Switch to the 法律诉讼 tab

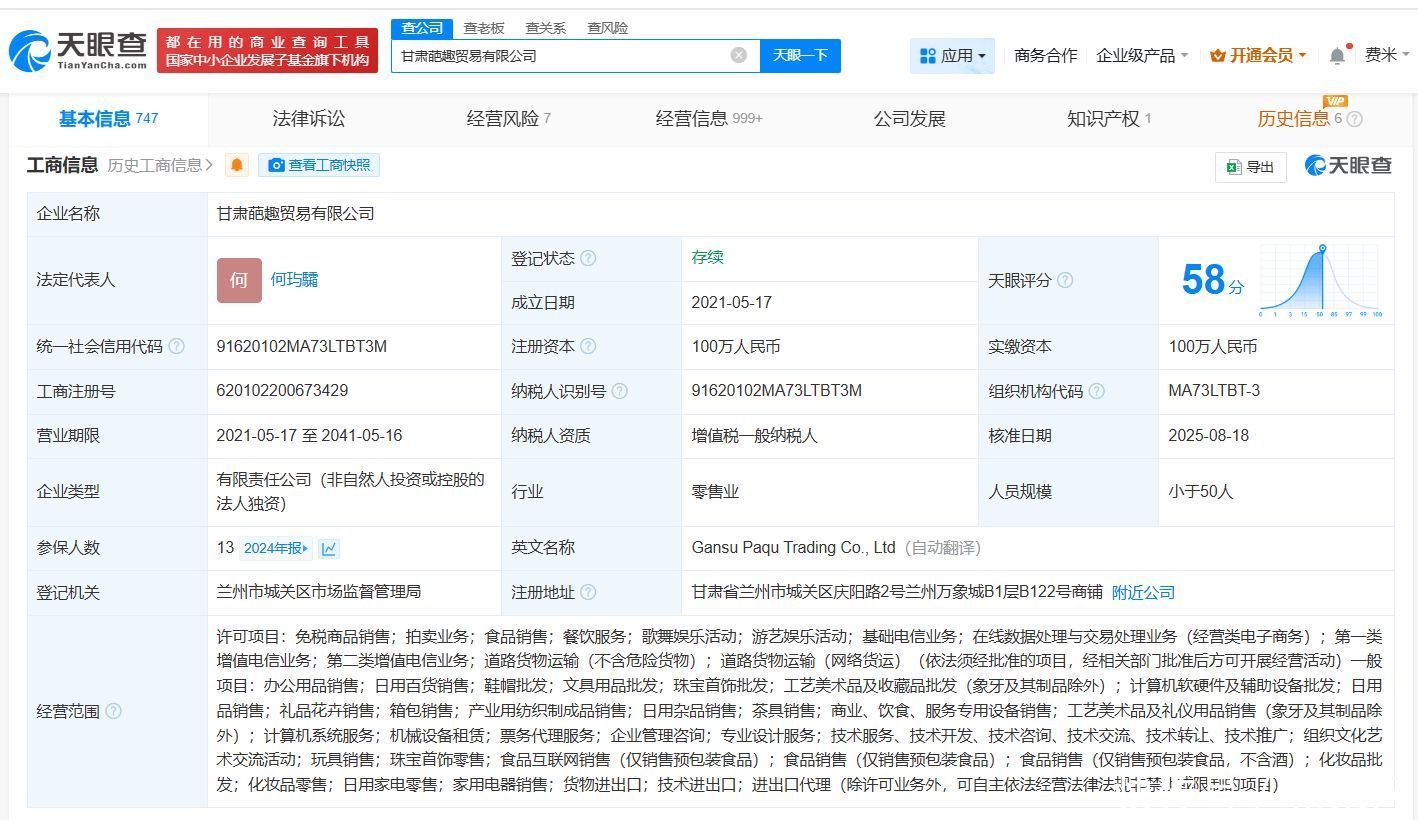[x=308, y=119]
